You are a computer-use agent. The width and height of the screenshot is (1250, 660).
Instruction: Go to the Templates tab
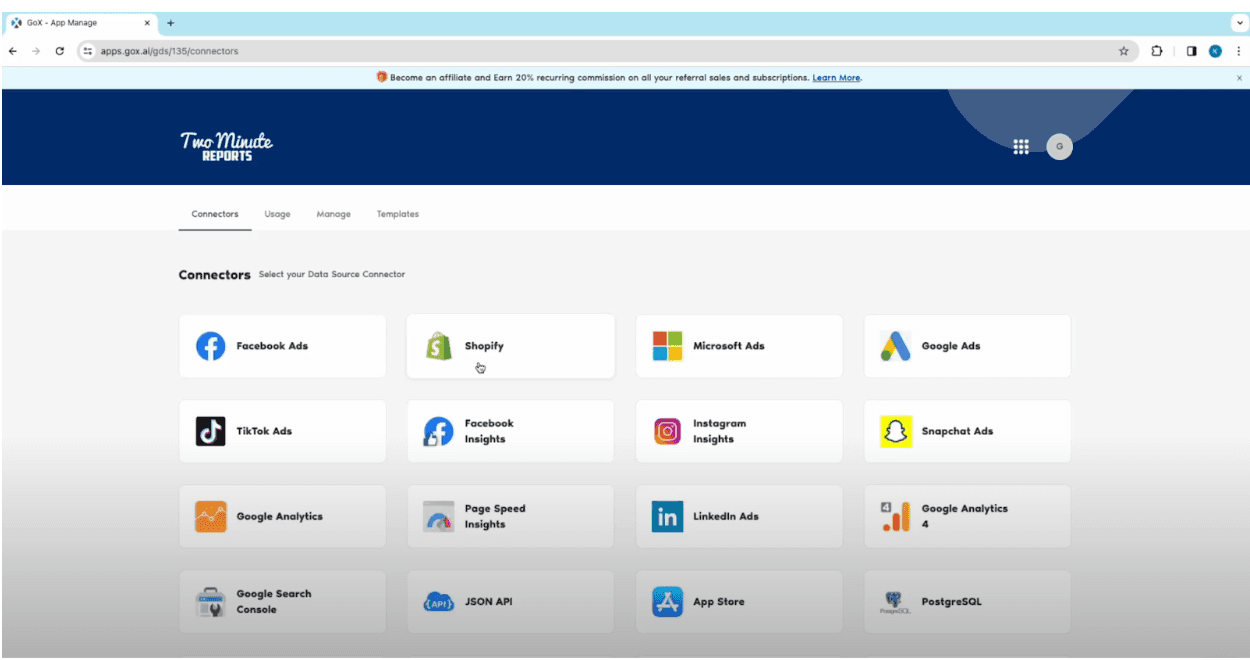397,214
